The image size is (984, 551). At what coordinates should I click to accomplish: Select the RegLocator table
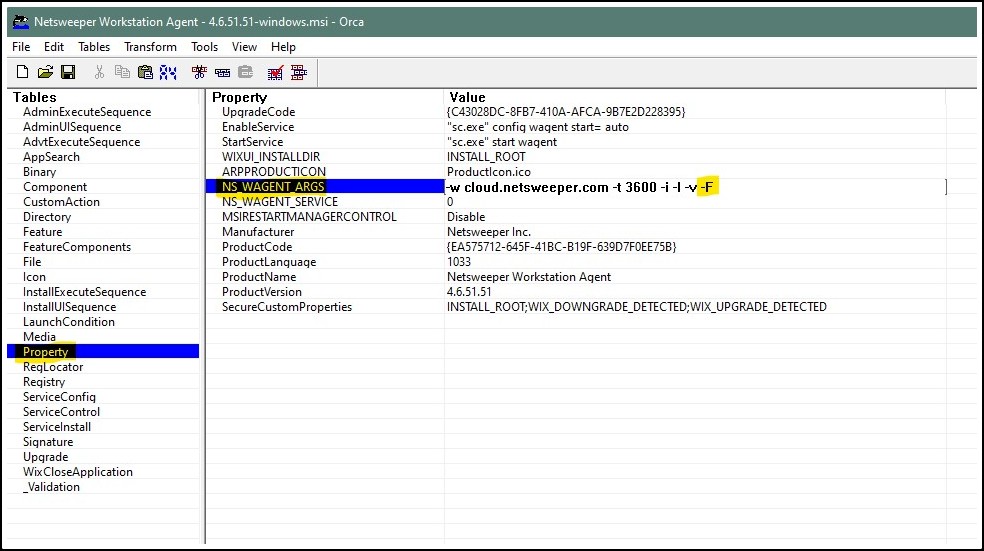(53, 367)
